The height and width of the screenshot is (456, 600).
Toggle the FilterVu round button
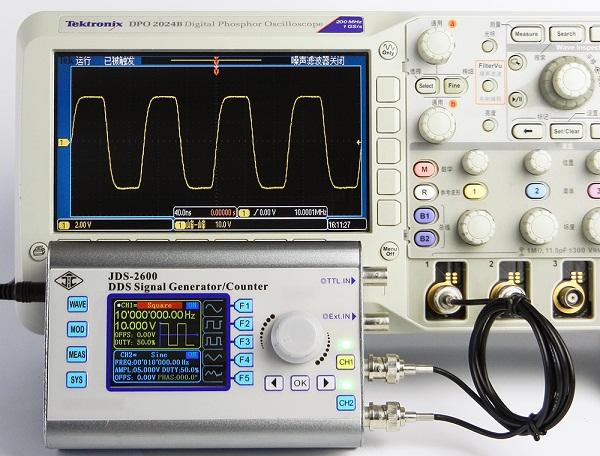[x=489, y=86]
